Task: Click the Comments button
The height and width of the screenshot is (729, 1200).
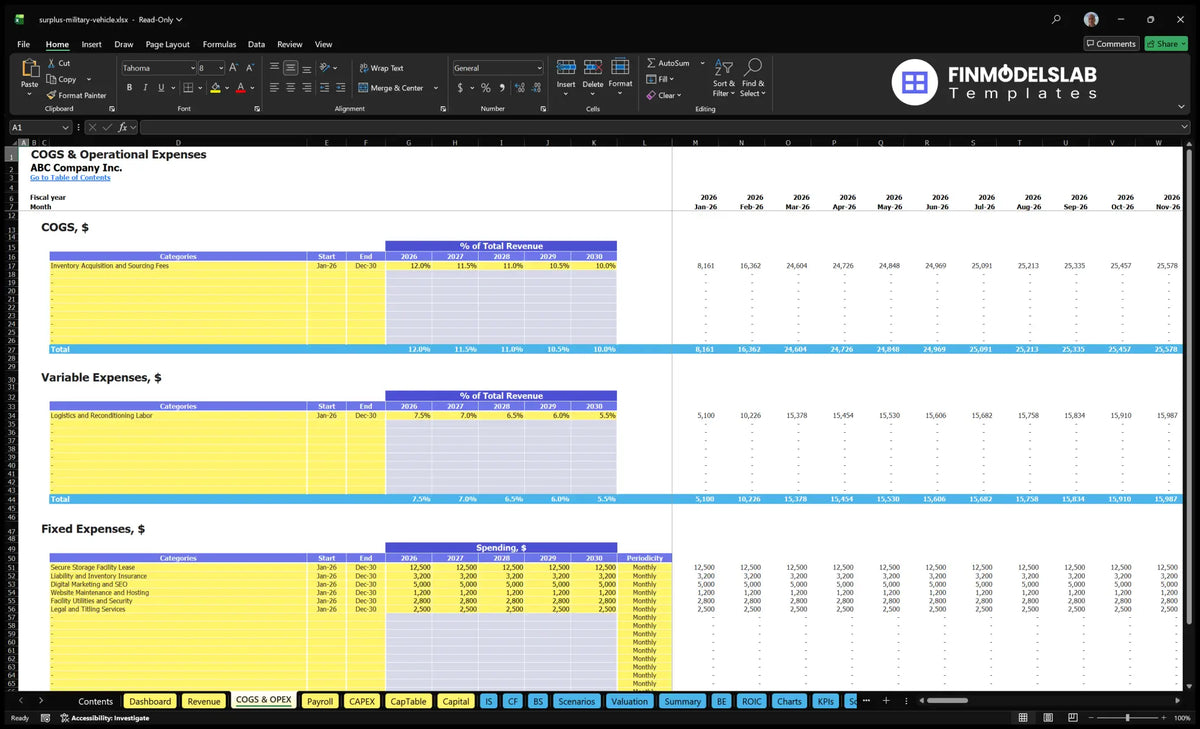Action: click(1111, 43)
